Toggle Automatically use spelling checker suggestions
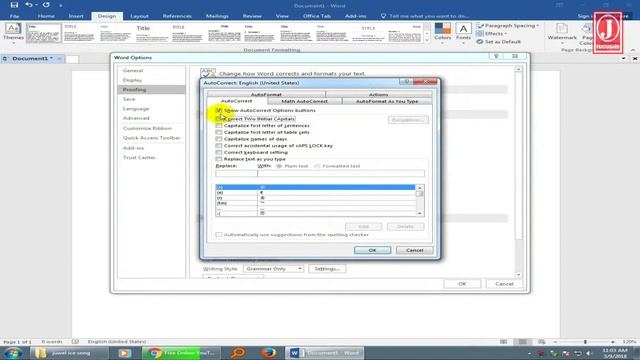Image resolution: width=640 pixels, height=360 pixels. (x=219, y=235)
